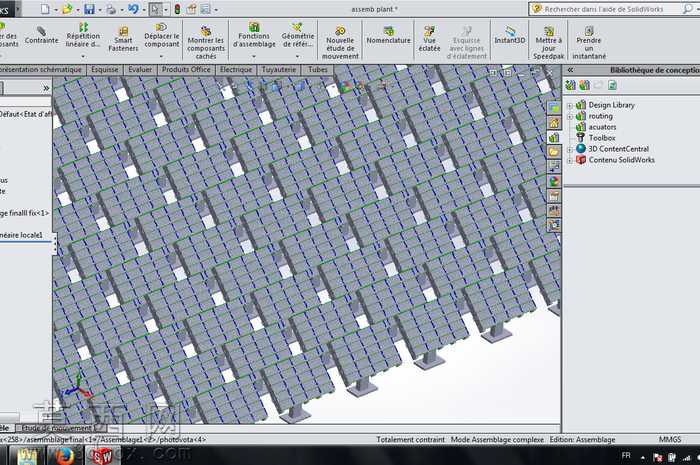
Task: Open SolidWorks Resources task pane tab
Action: (554, 122)
